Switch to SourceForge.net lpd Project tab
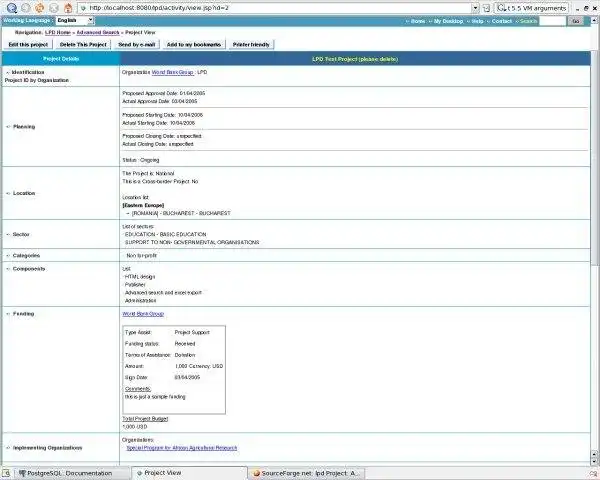This screenshot has height=480, width=600. coord(307,473)
